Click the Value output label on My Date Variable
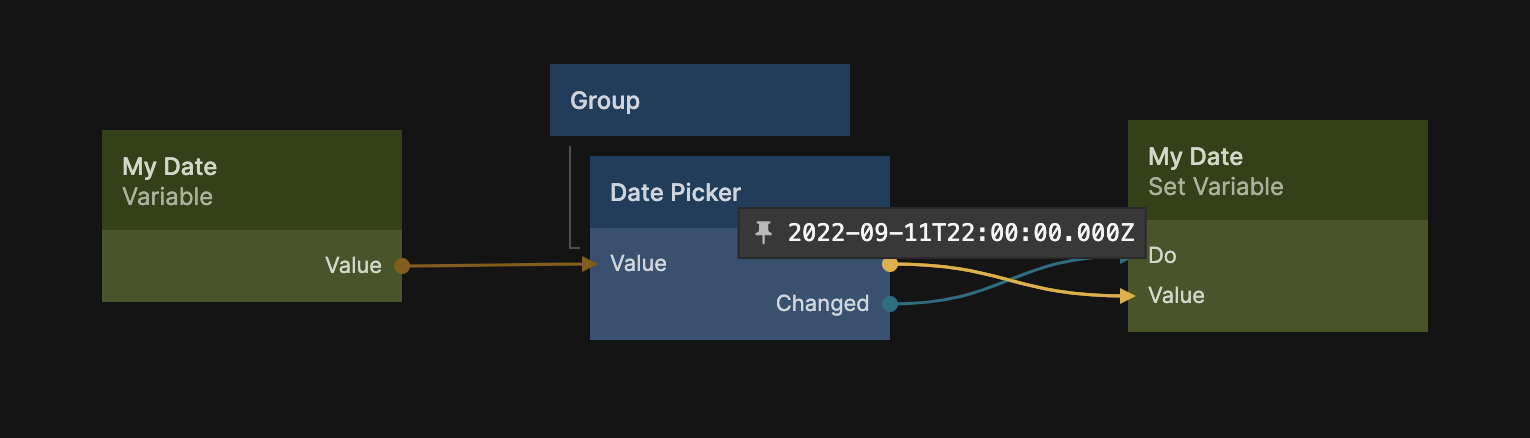This screenshot has height=438, width=1530. [353, 265]
